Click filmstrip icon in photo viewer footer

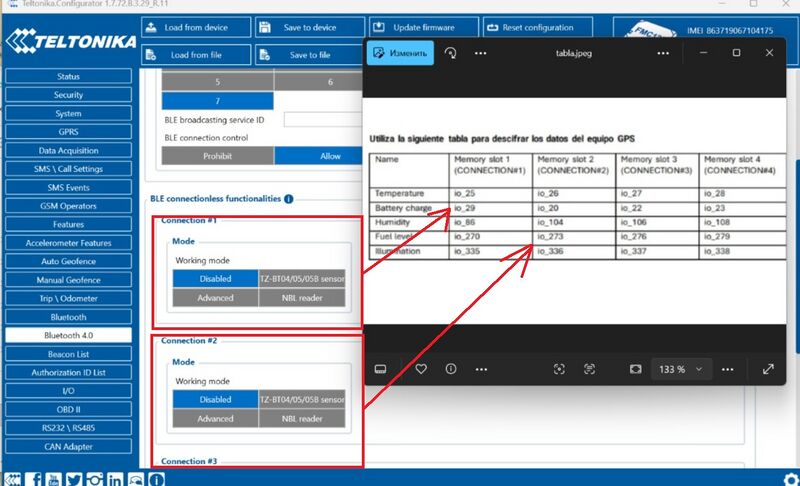tap(381, 369)
